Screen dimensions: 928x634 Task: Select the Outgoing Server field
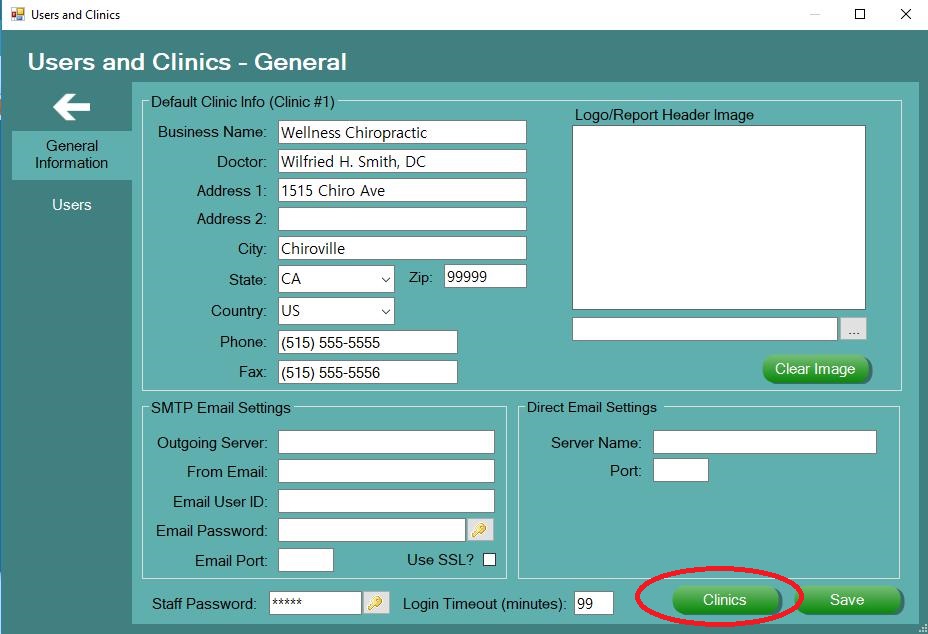pos(385,442)
